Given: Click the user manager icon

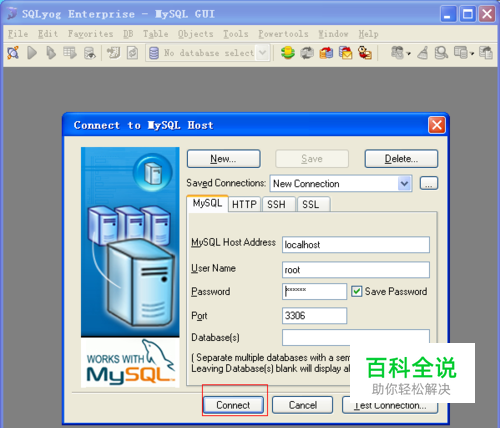Looking at the screenshot, I should (365, 53).
